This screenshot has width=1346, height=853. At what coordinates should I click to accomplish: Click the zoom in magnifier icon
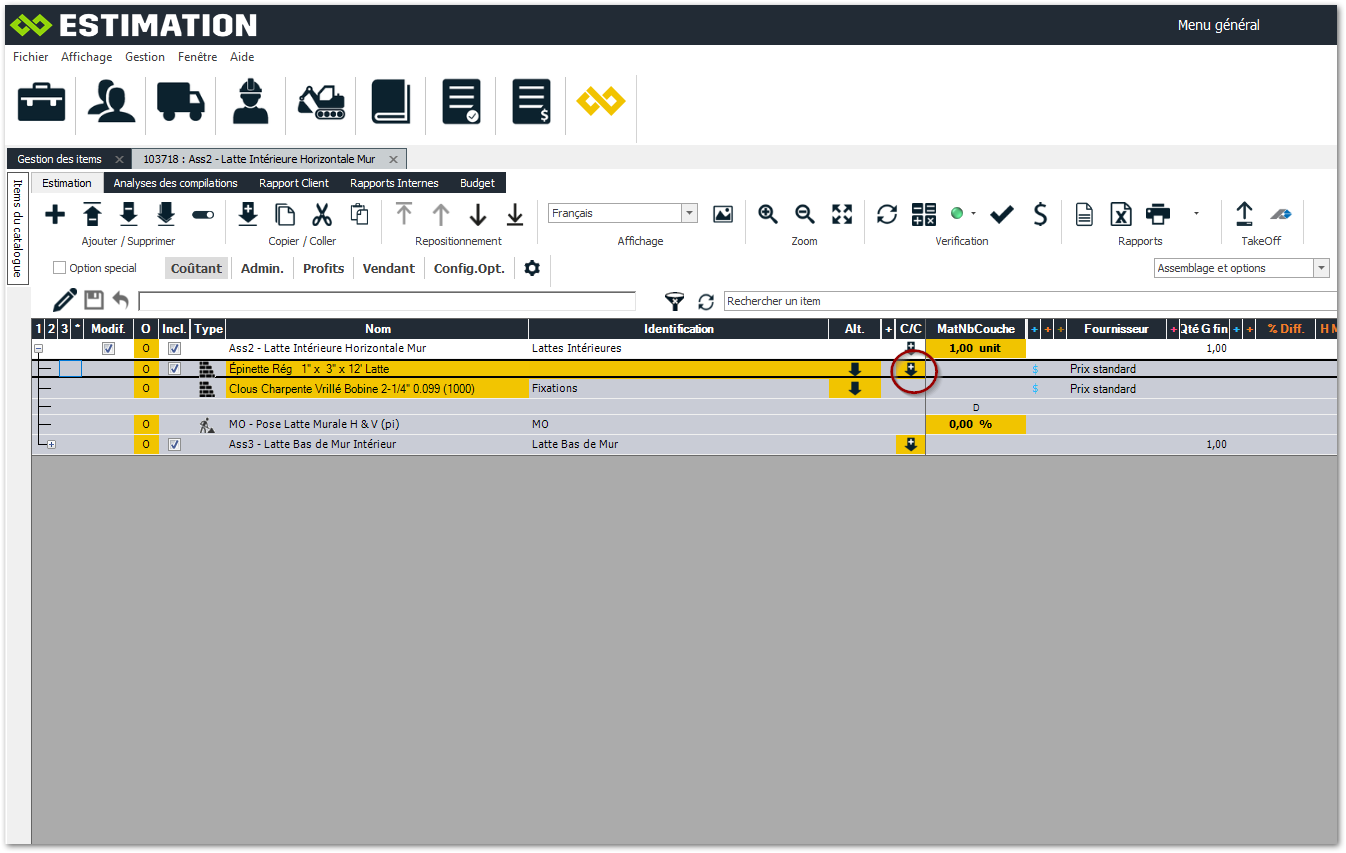coord(768,214)
